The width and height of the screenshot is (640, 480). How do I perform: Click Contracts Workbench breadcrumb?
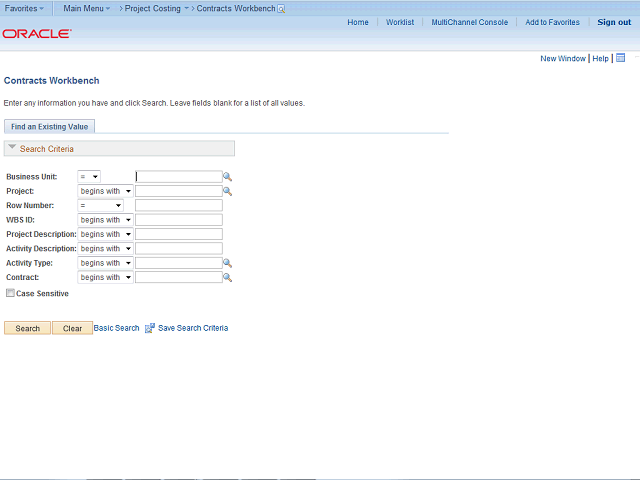click(236, 8)
